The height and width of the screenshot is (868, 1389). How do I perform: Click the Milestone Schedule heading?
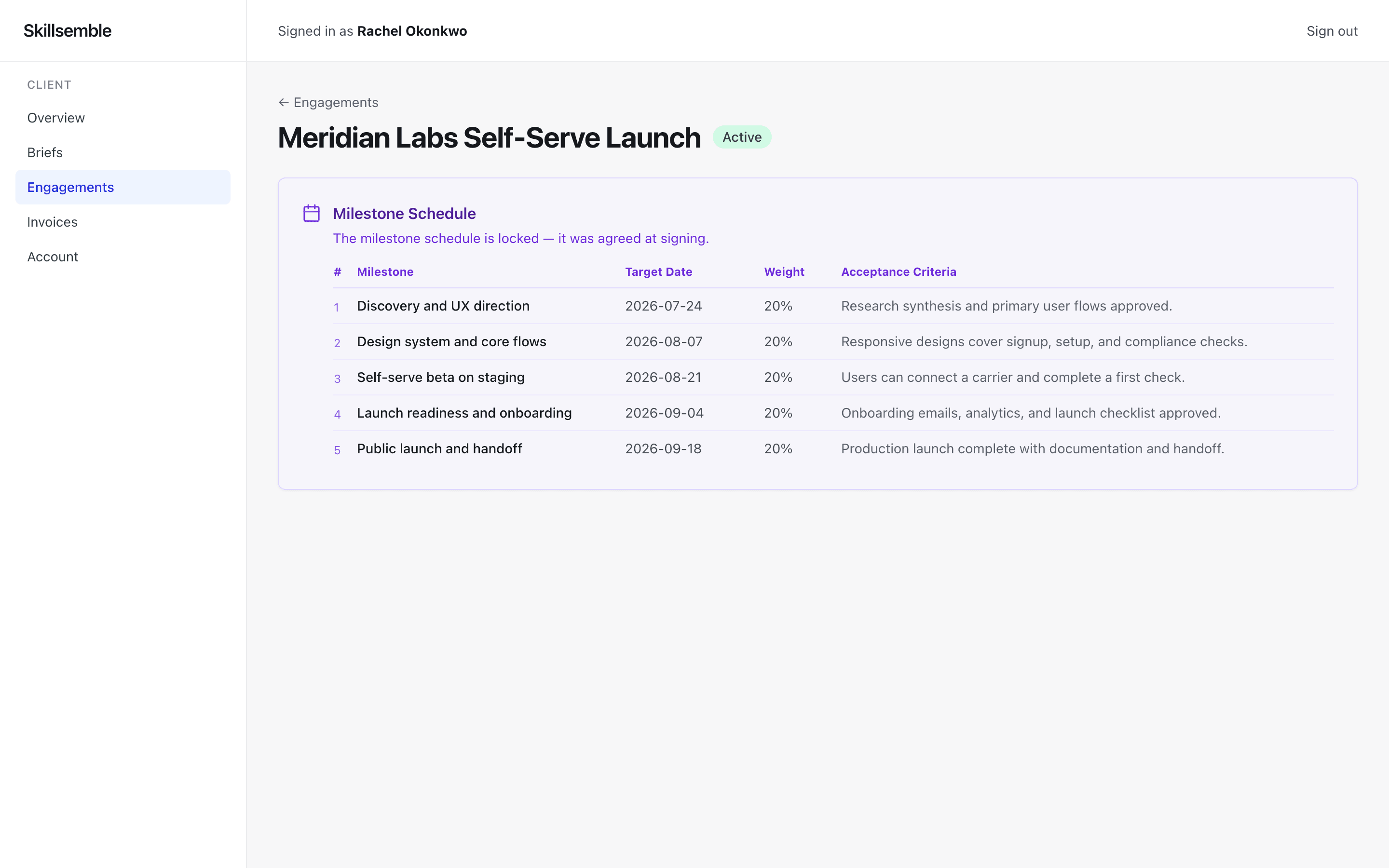[x=404, y=214]
